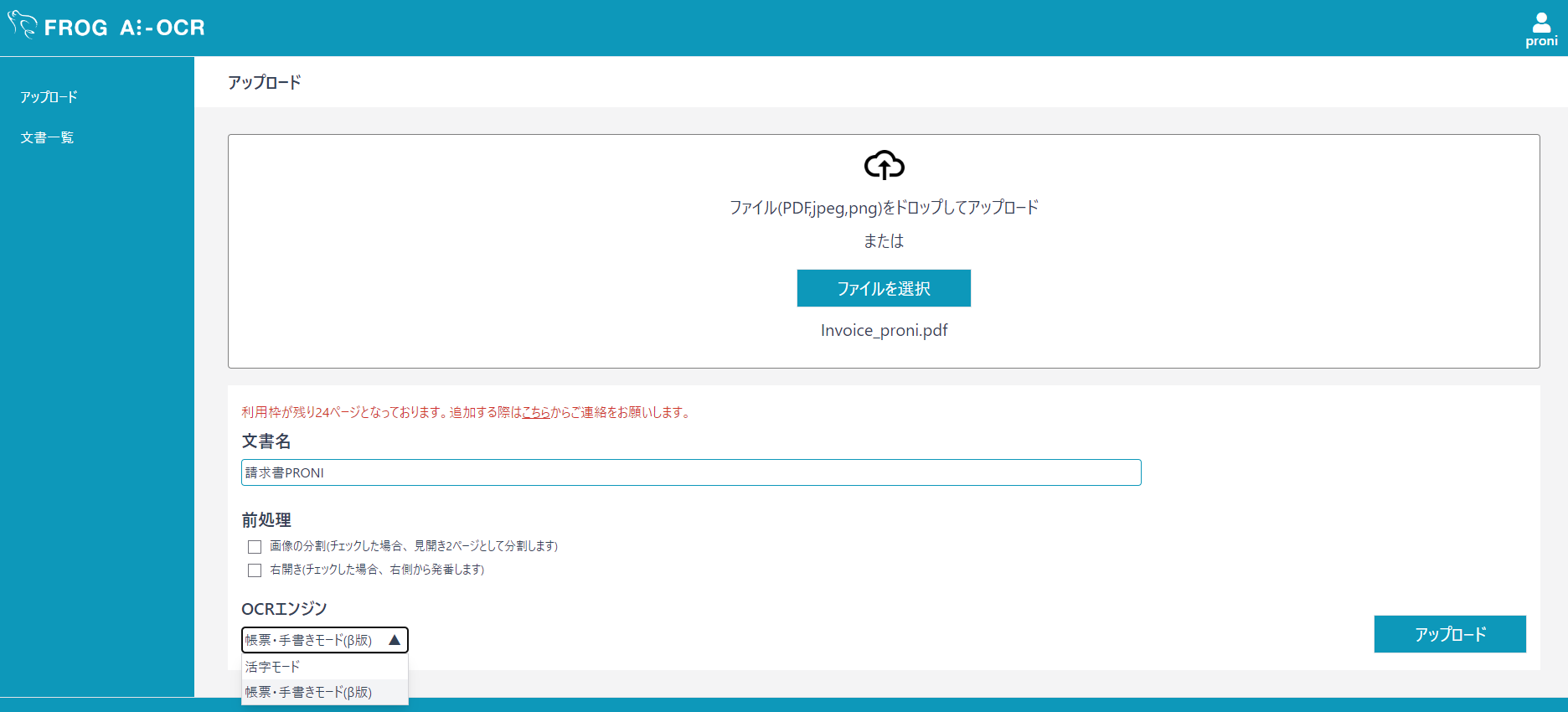
Task: Open the proni user profile icon
Action: tap(1541, 29)
